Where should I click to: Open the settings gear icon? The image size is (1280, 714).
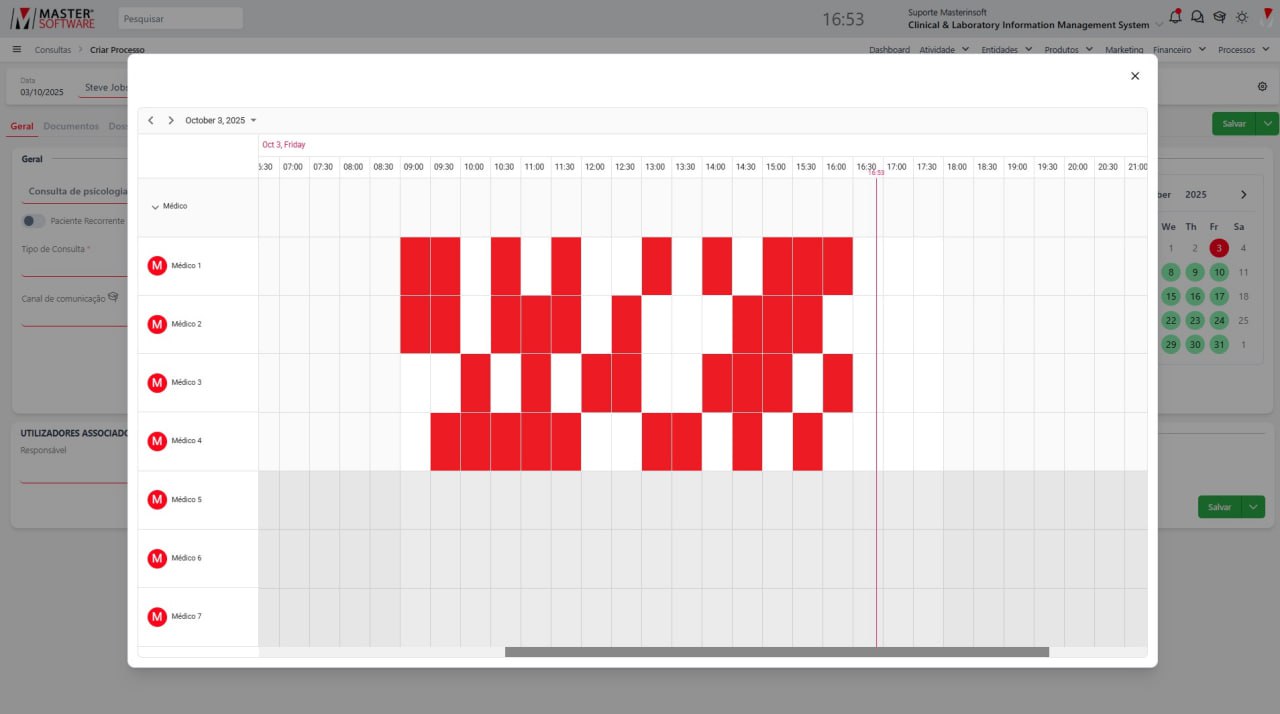[x=1262, y=87]
